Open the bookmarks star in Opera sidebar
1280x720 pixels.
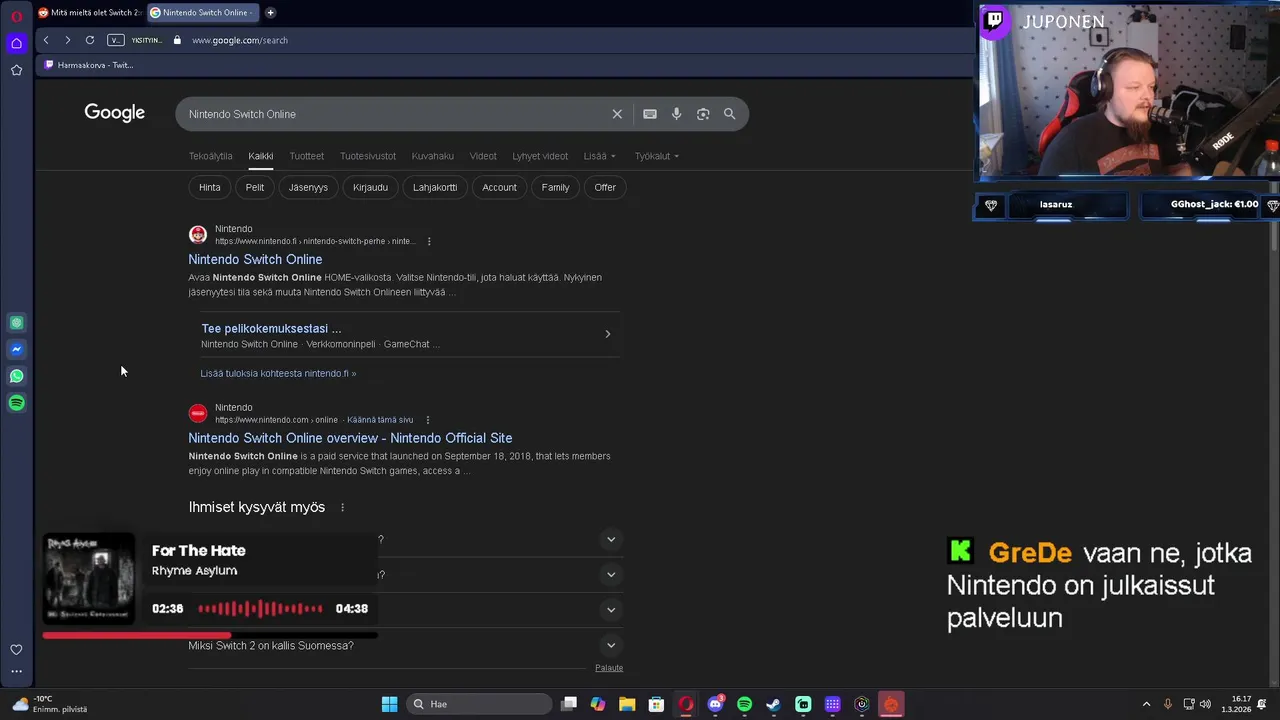[16, 70]
